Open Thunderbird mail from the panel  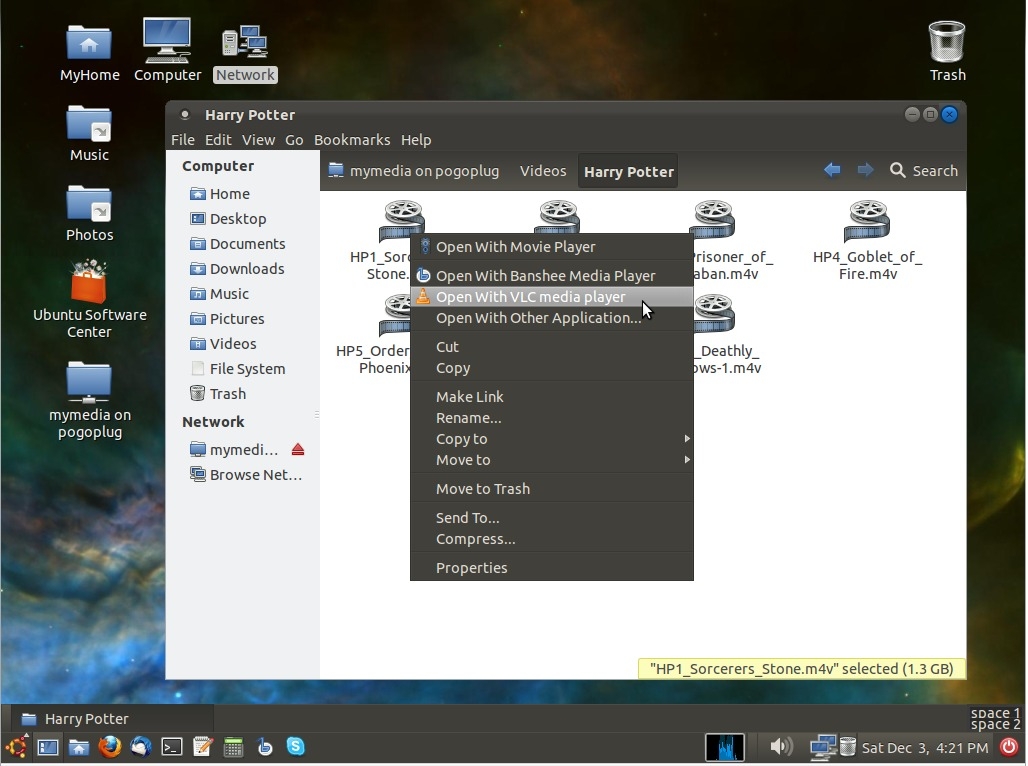pos(140,746)
